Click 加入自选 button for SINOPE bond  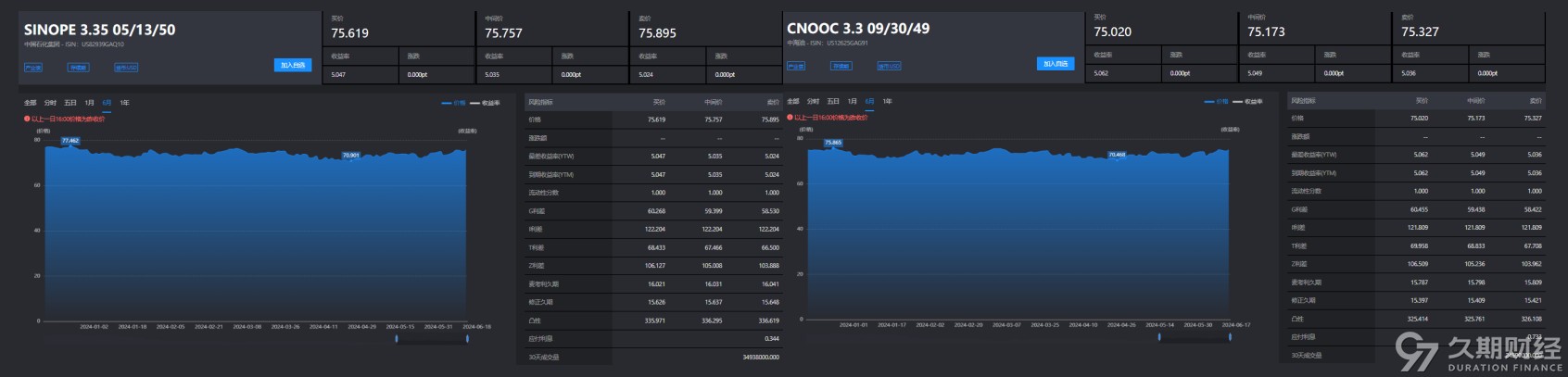(x=293, y=65)
